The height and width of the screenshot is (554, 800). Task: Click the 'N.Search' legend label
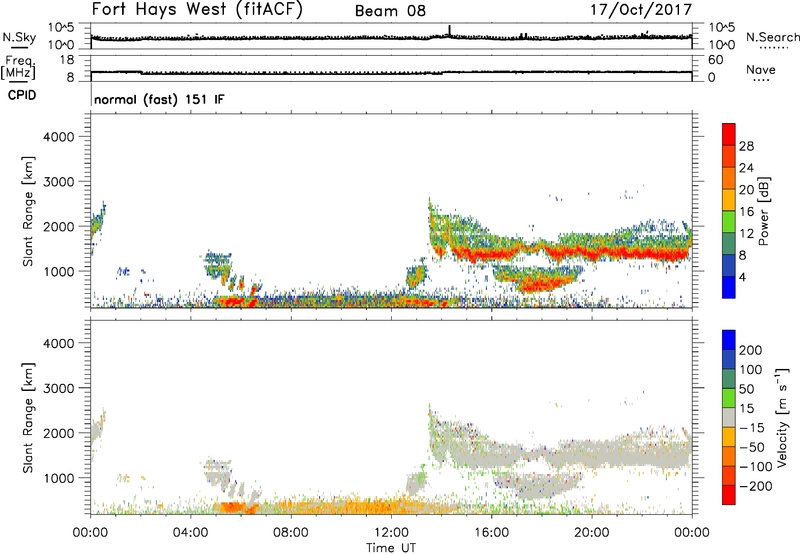tap(772, 37)
